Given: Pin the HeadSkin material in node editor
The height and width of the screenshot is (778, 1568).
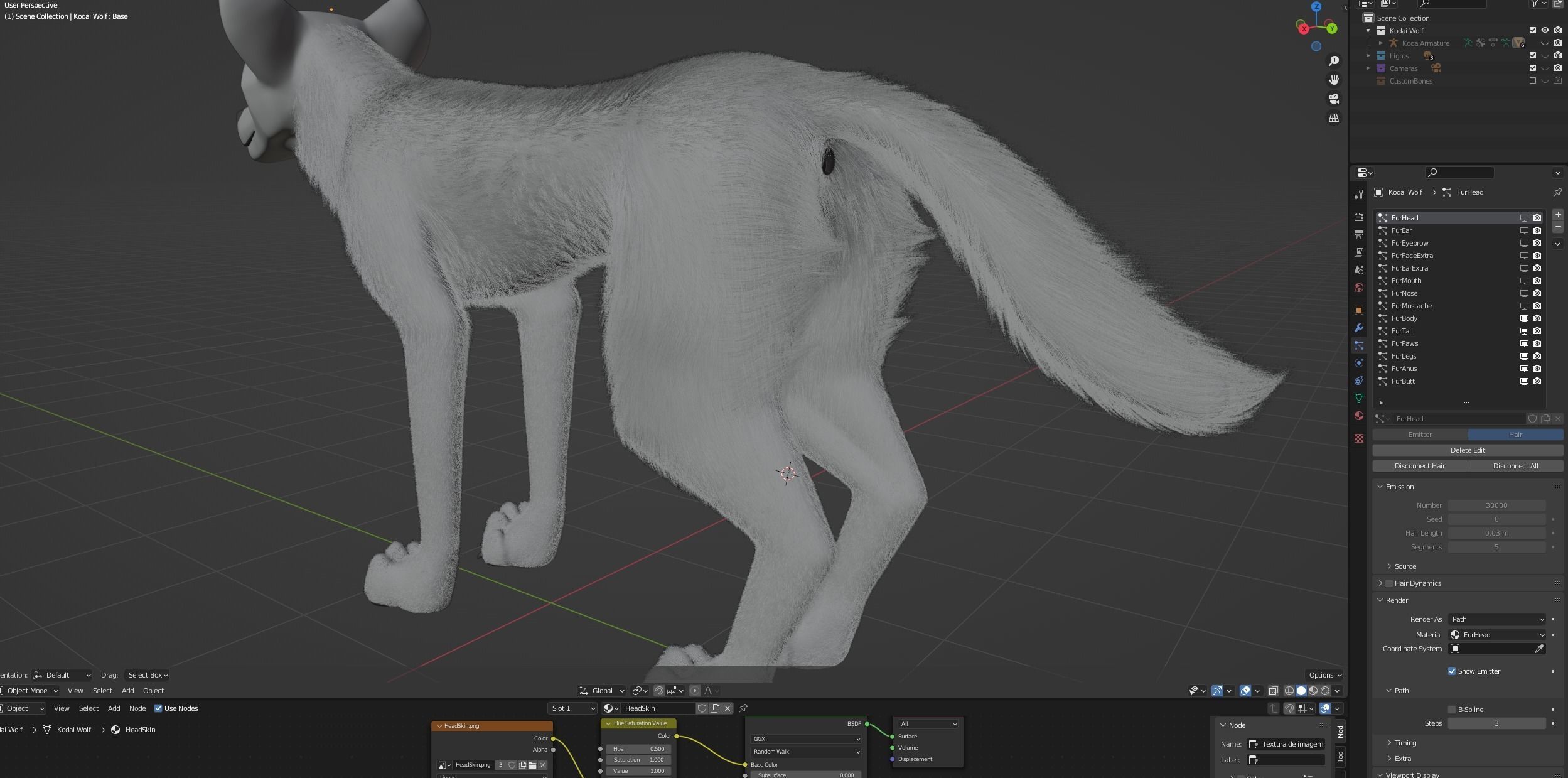Looking at the screenshot, I should (743, 708).
